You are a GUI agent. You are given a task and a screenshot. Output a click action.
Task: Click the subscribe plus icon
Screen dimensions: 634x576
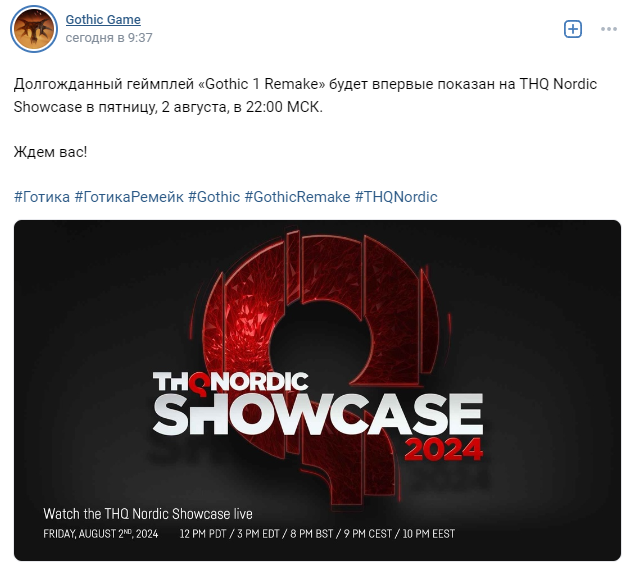(573, 29)
